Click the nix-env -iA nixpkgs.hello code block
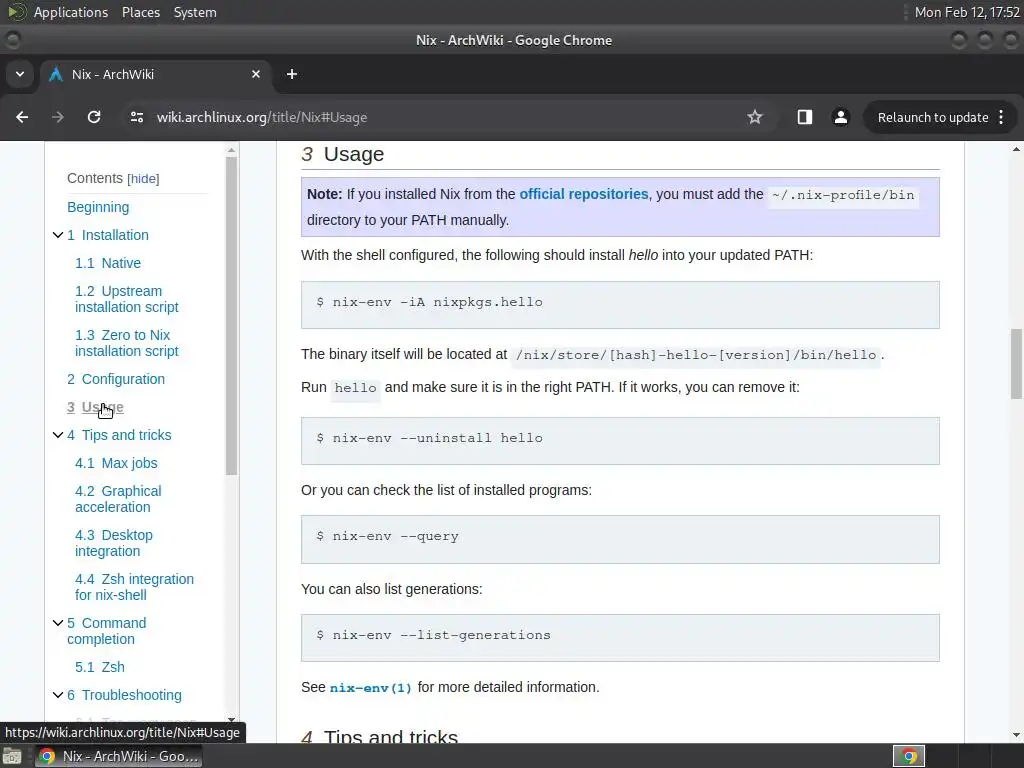Viewport: 1024px width, 768px height. pos(620,304)
